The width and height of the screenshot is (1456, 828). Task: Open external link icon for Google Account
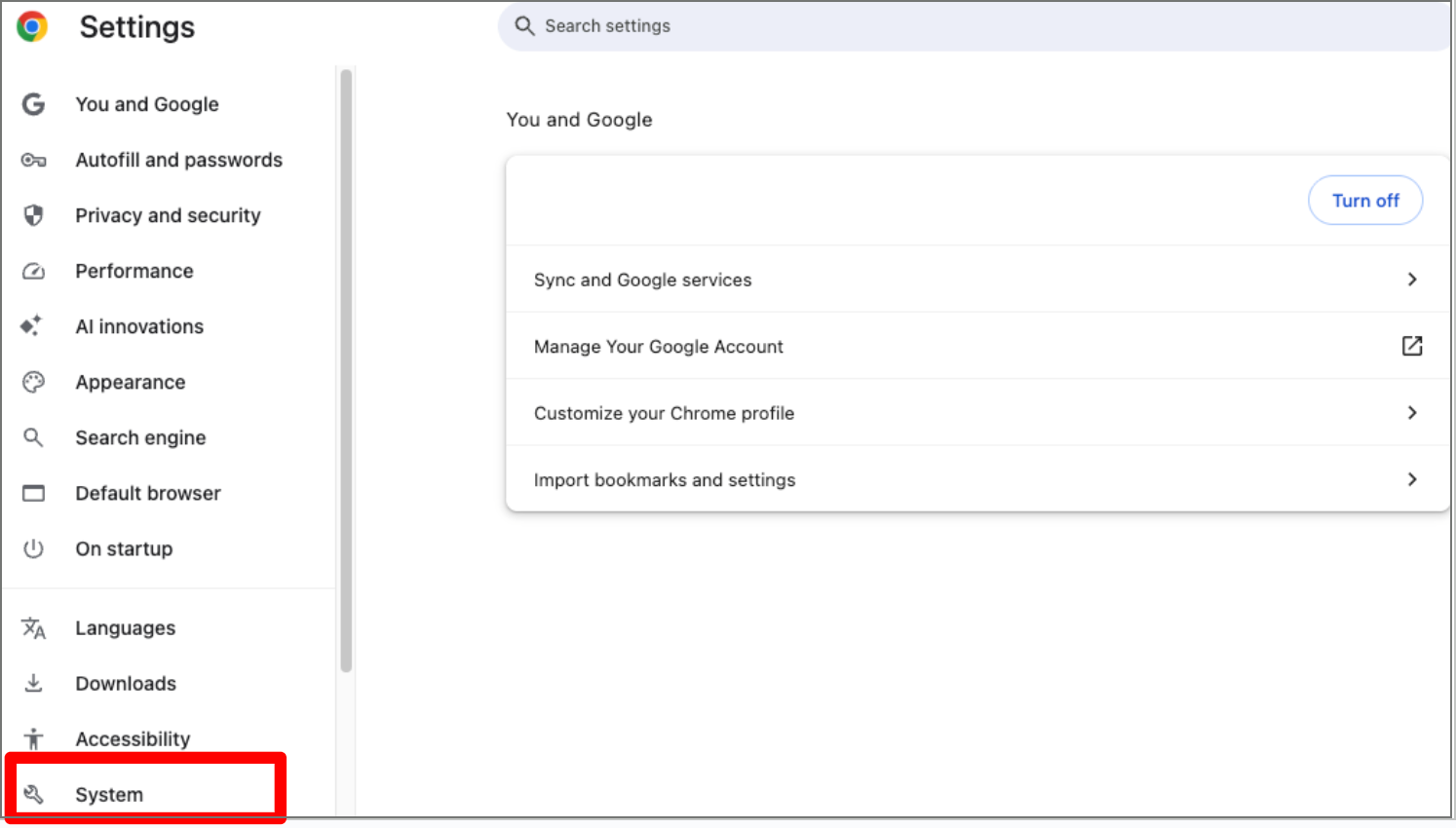click(x=1411, y=346)
